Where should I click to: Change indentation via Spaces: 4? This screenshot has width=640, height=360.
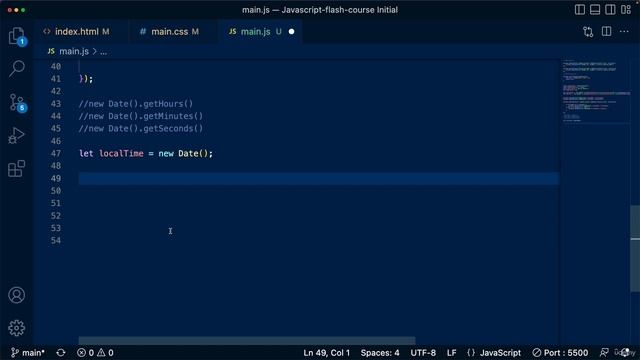point(380,353)
